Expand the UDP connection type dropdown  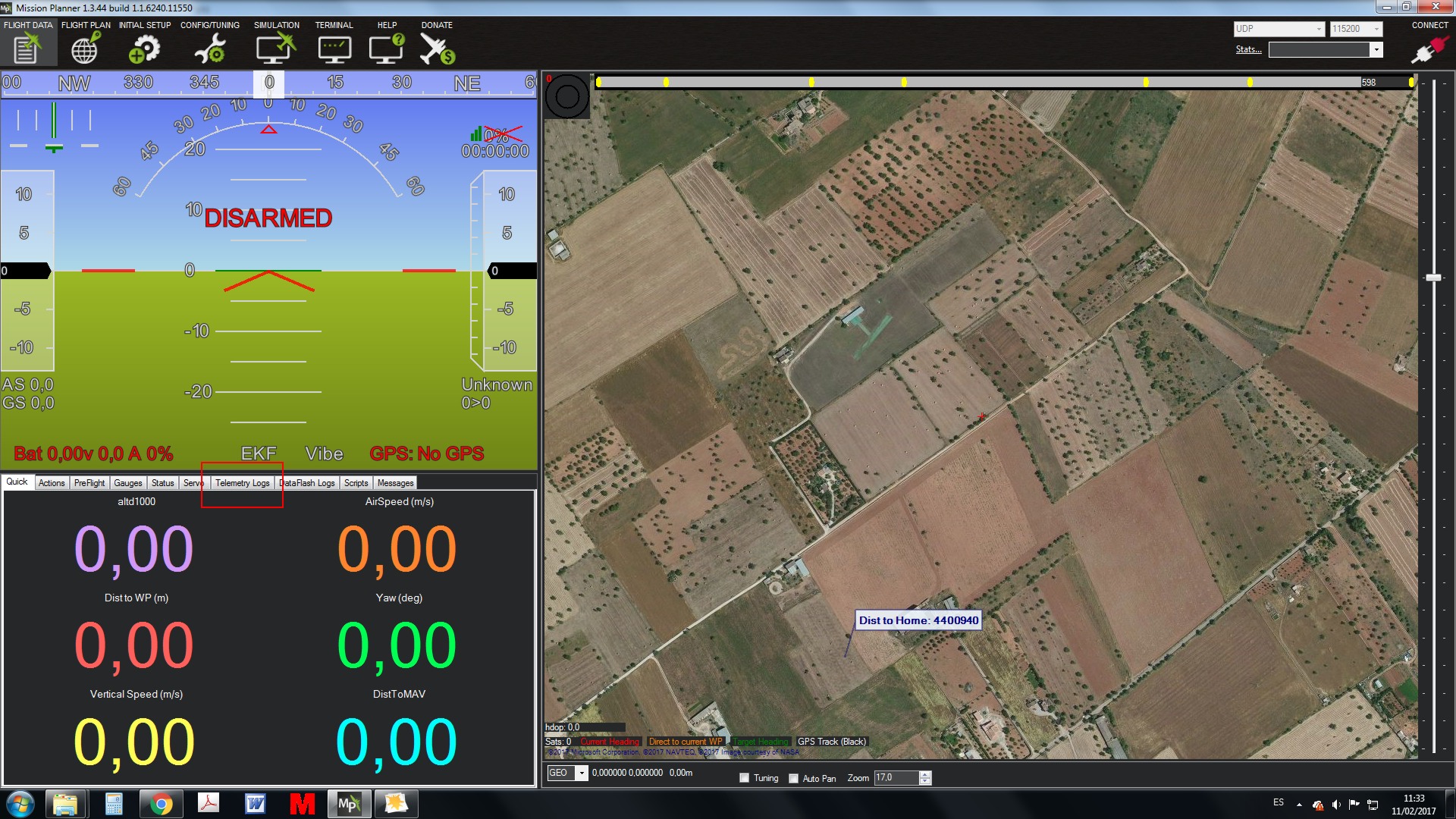[x=1319, y=29]
